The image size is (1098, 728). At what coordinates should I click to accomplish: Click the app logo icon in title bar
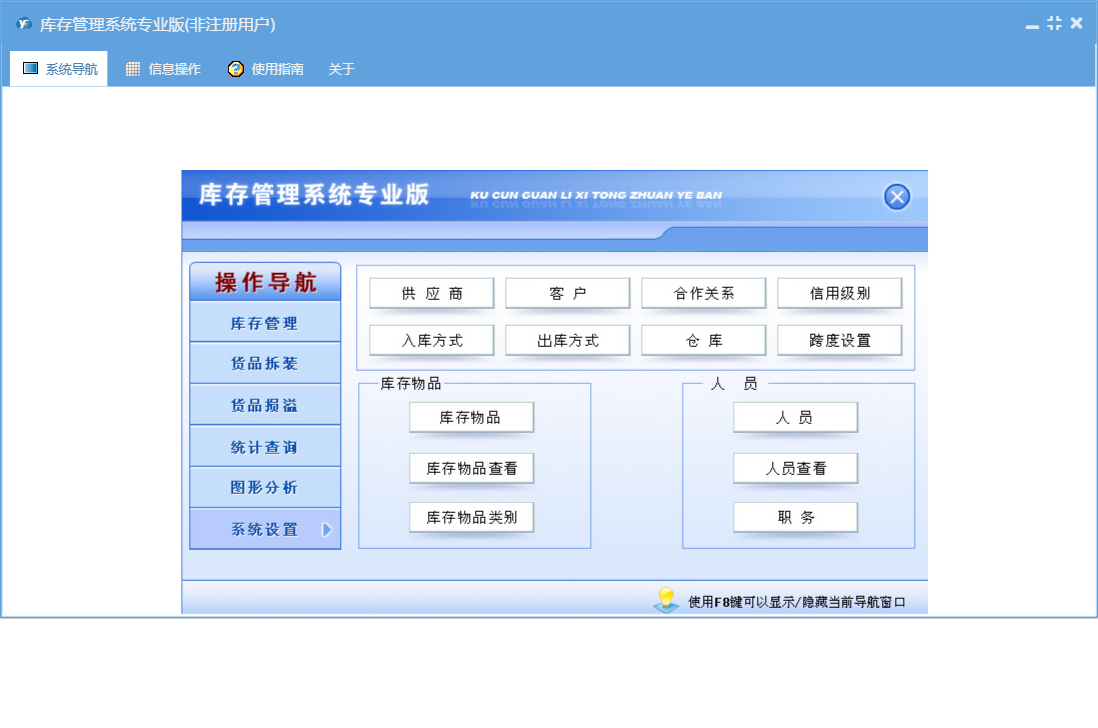tap(24, 23)
